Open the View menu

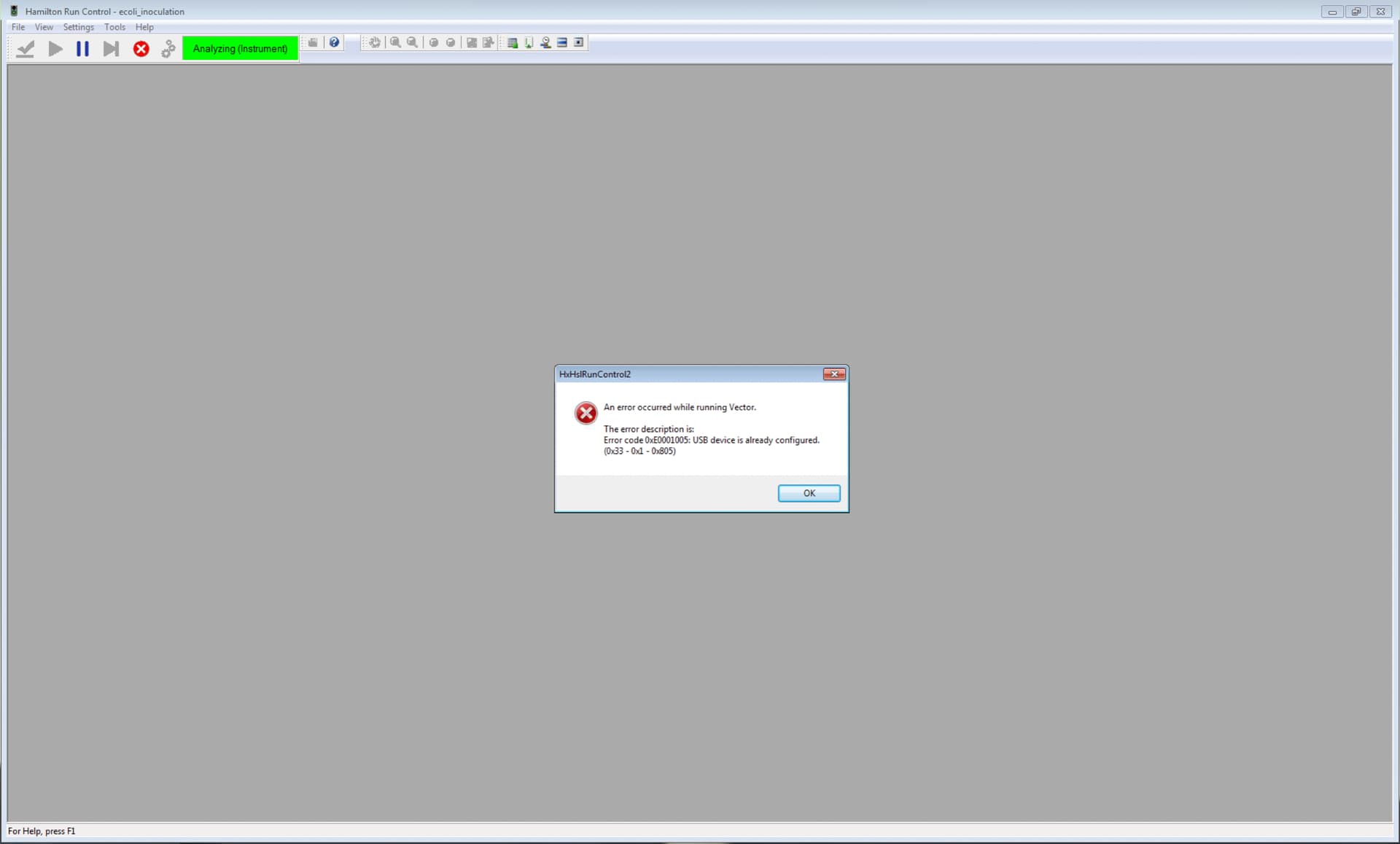[x=44, y=27]
